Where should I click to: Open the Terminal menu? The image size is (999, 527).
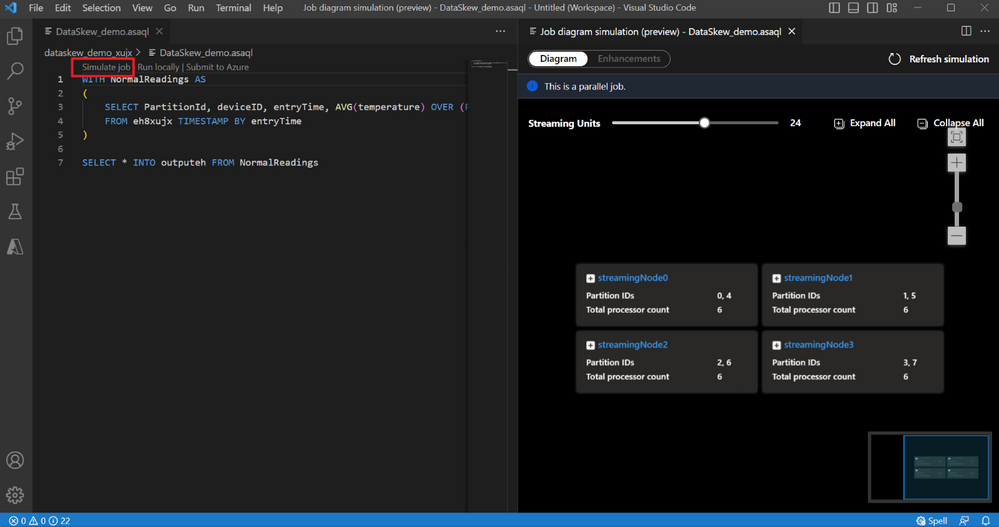tap(233, 8)
